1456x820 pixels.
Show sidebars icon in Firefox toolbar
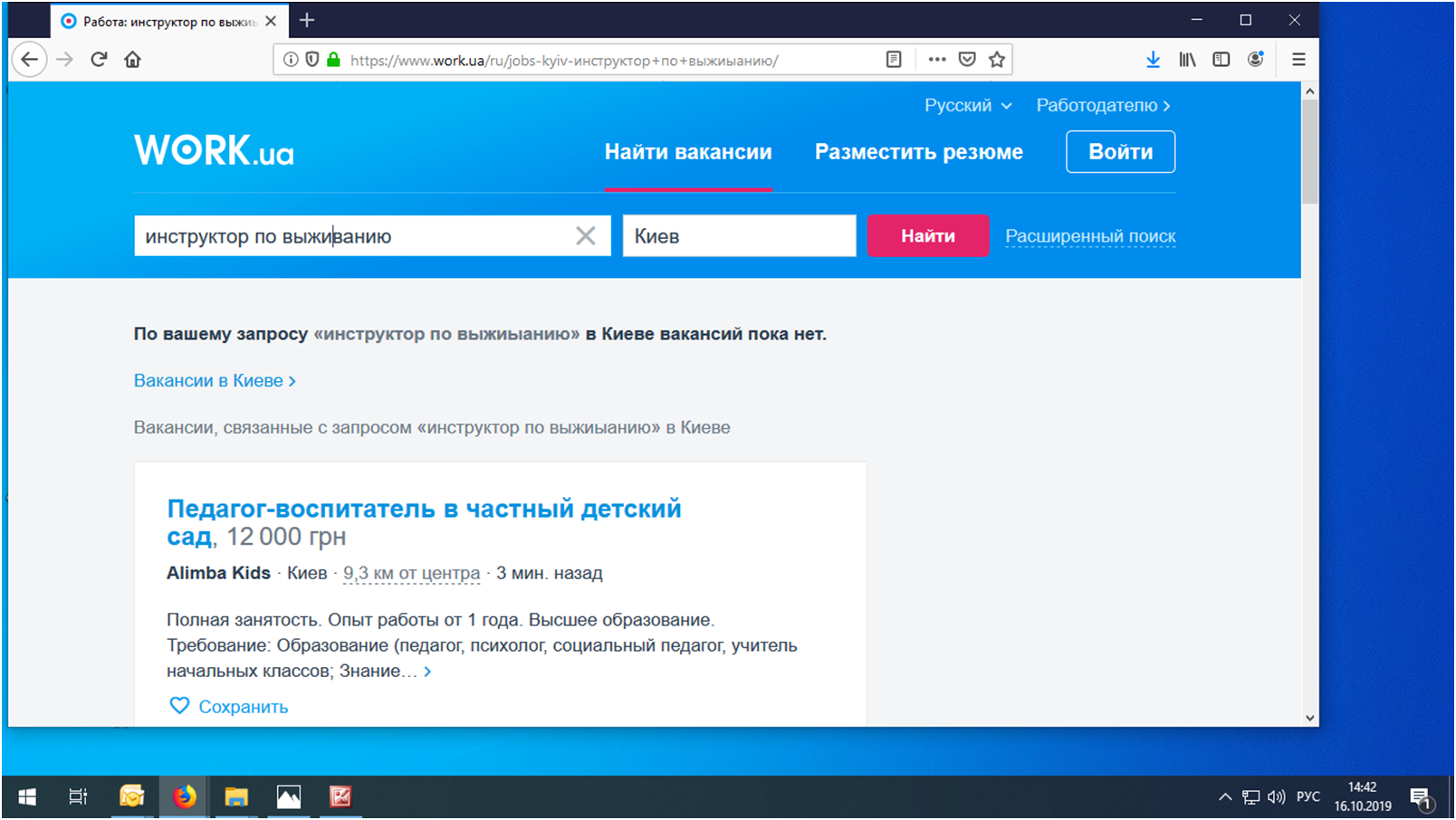[1221, 60]
